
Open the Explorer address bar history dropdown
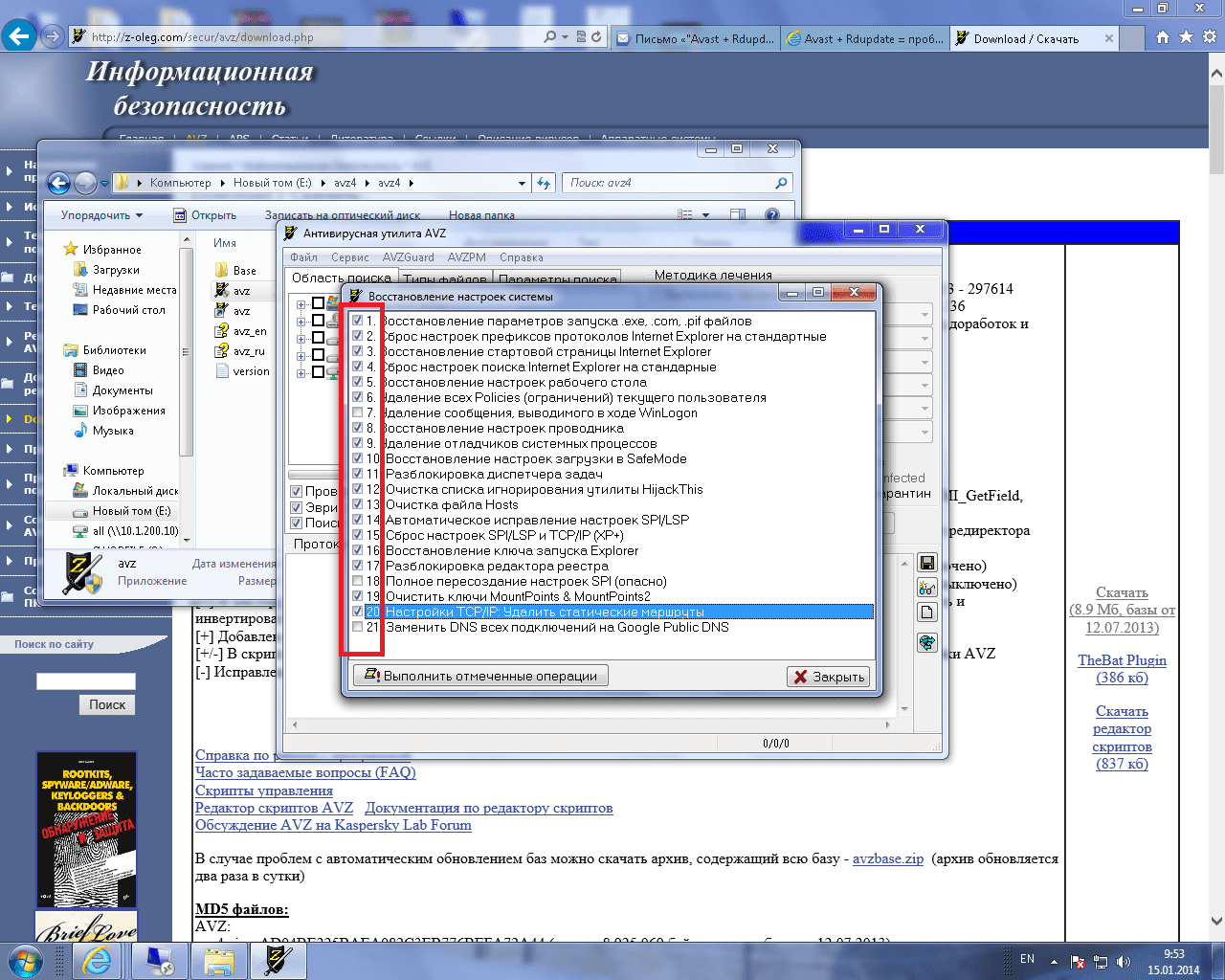click(x=522, y=183)
